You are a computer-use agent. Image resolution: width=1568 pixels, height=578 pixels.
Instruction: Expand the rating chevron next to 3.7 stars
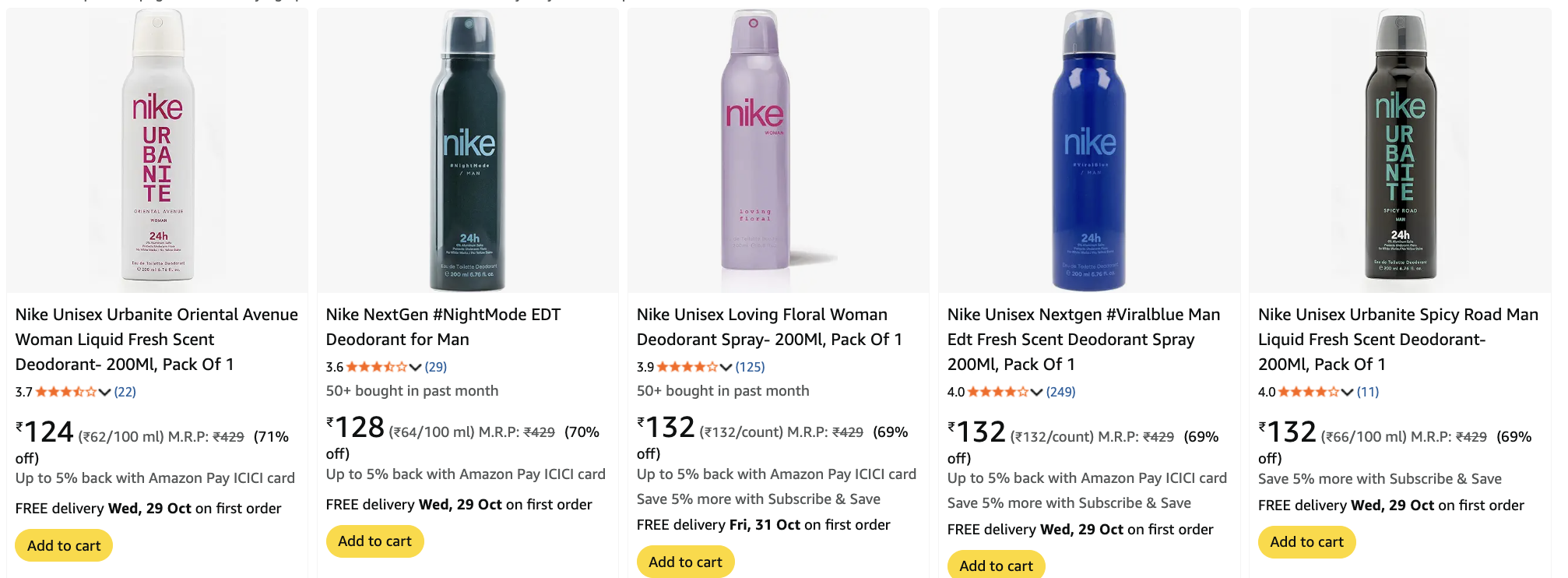pos(104,392)
